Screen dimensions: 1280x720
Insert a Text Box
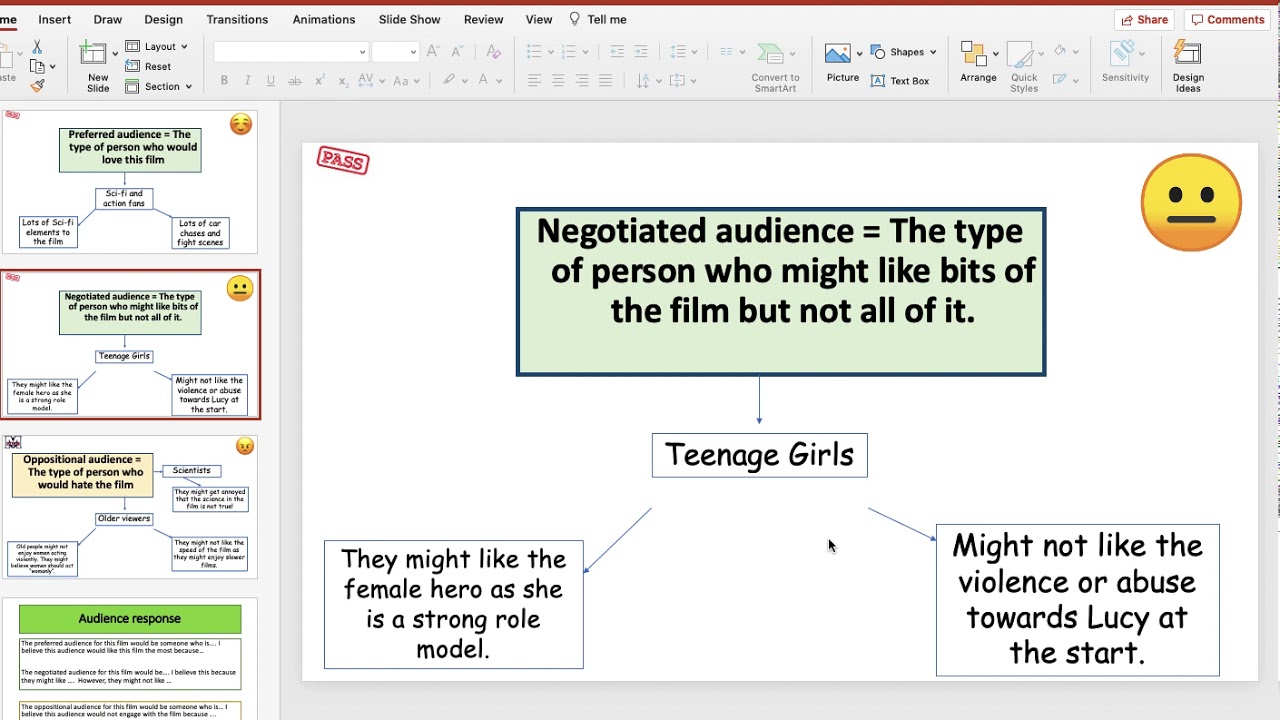(x=900, y=81)
